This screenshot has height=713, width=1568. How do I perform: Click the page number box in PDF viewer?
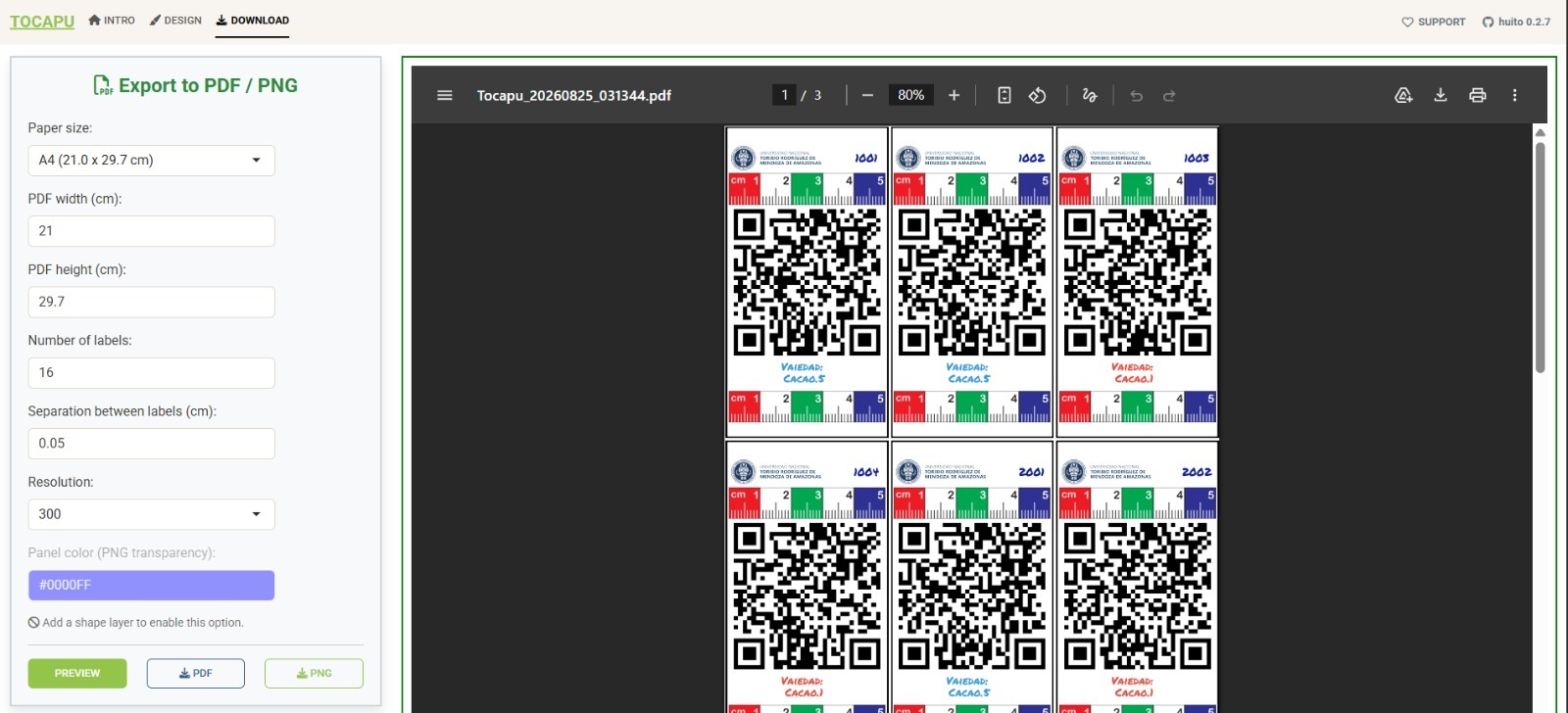(x=784, y=95)
